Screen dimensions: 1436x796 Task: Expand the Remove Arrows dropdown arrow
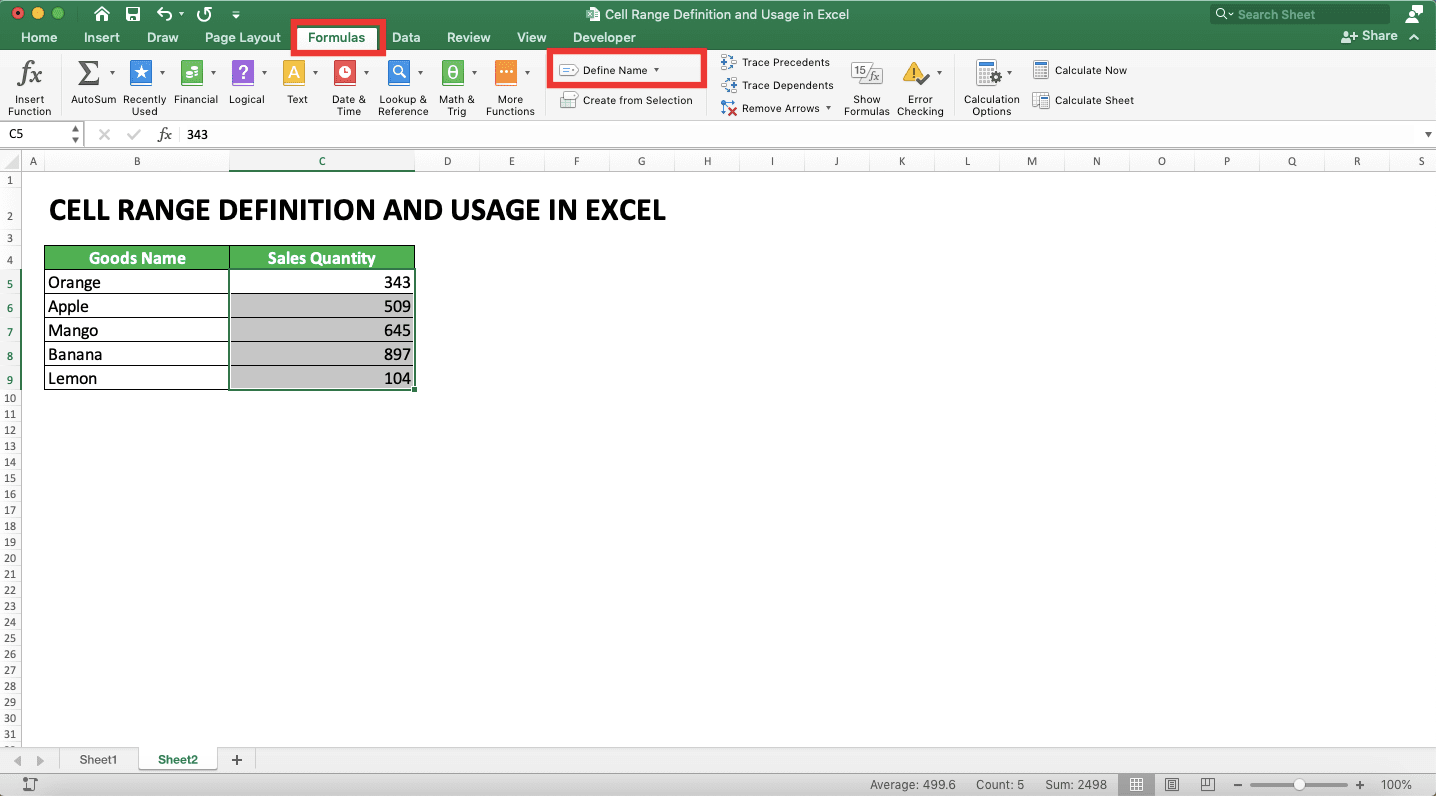click(828, 108)
